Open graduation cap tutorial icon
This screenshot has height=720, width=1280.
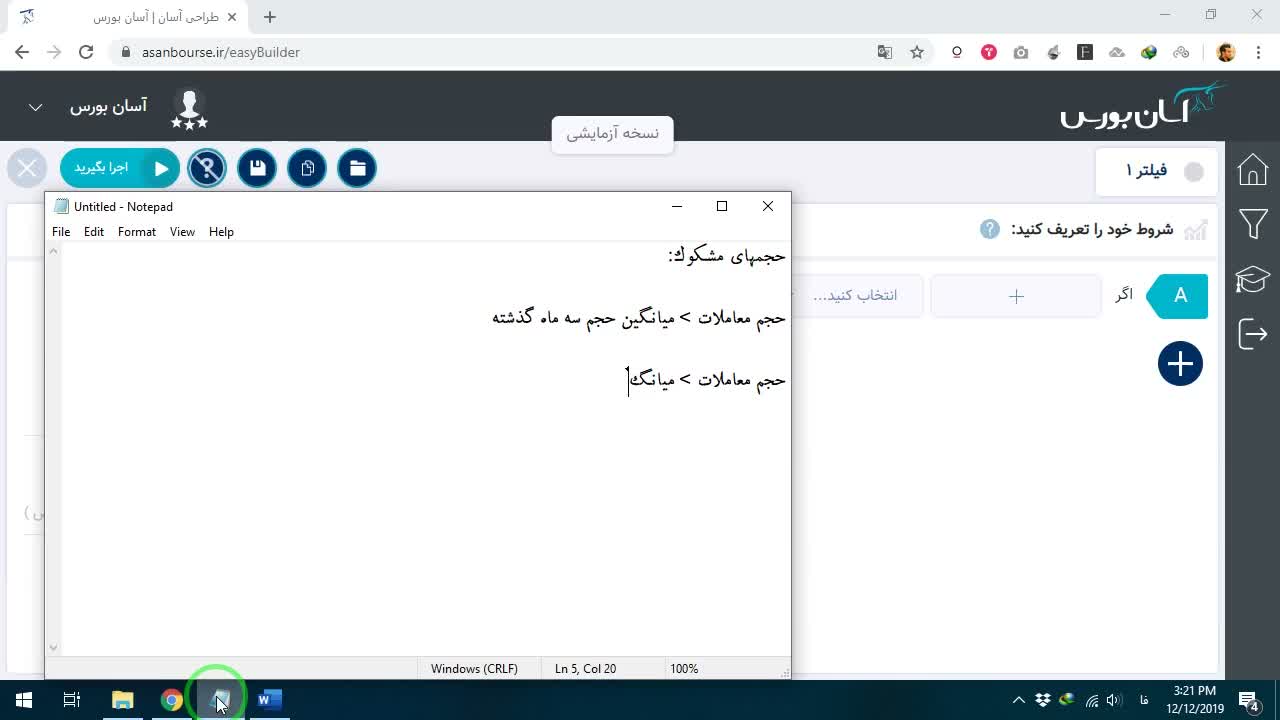coord(1253,279)
